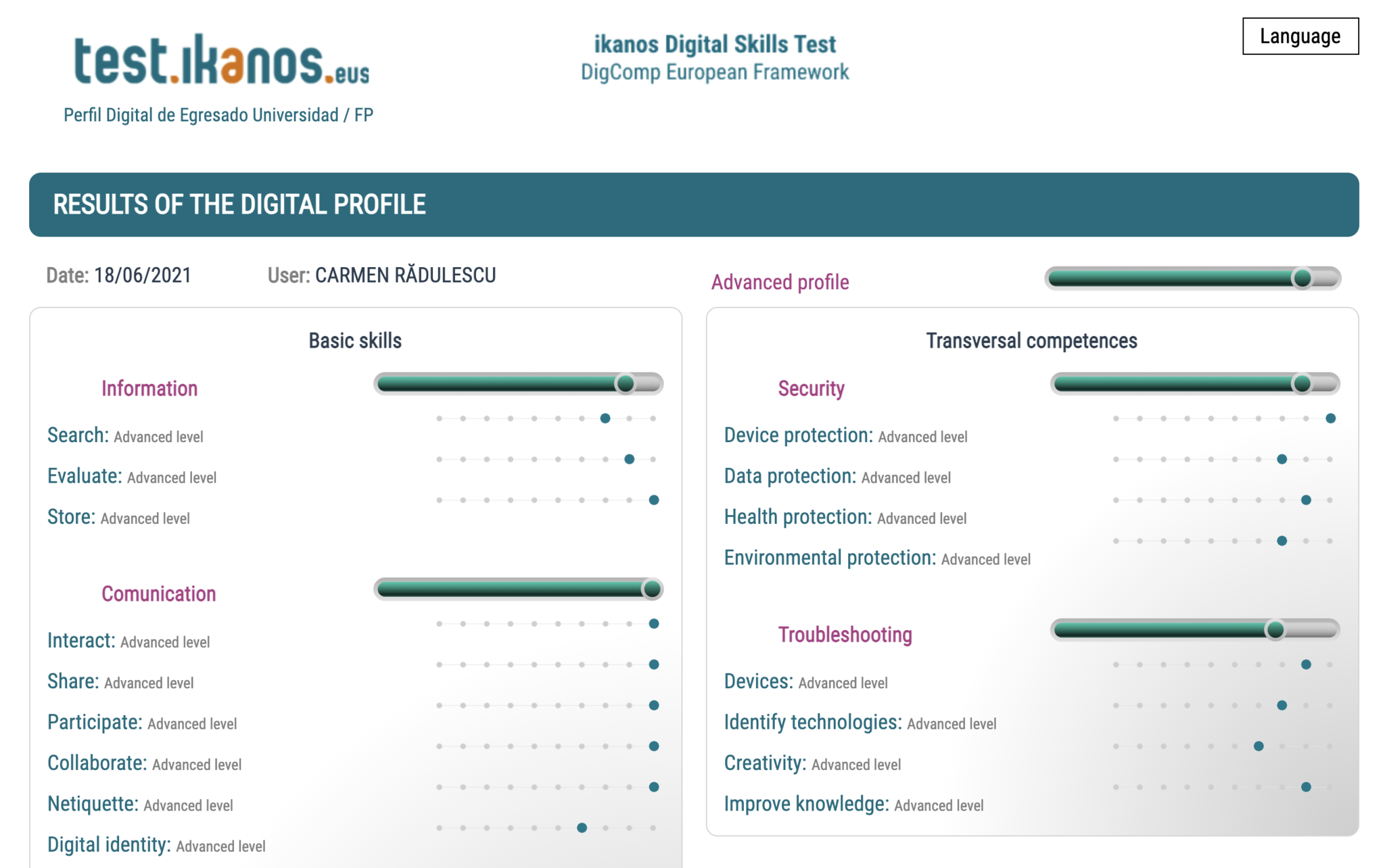Click Perfil Digital de Egresado subtitle

click(218, 115)
